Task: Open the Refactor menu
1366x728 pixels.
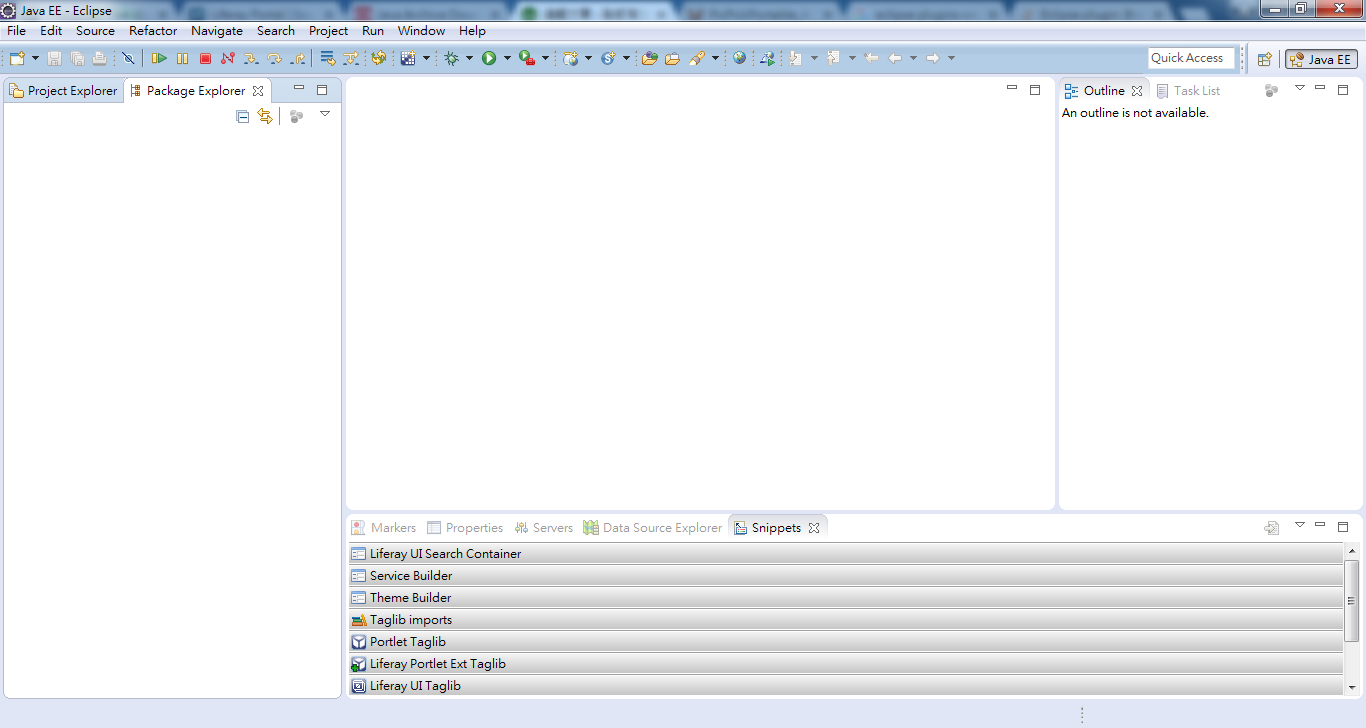Action: click(x=153, y=31)
